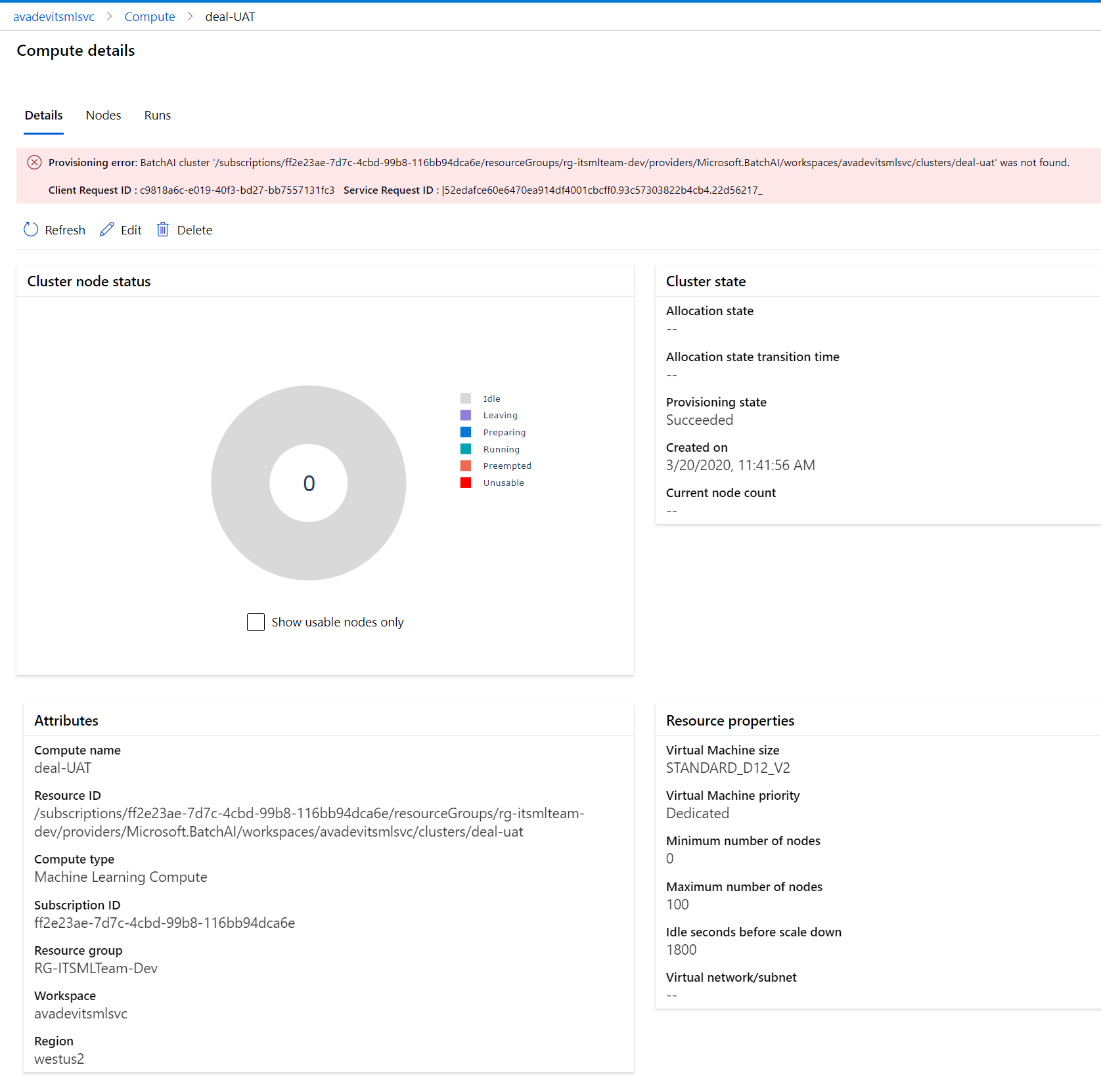The width and height of the screenshot is (1101, 1092).
Task: Click the teal Running legend marker
Action: [466, 449]
